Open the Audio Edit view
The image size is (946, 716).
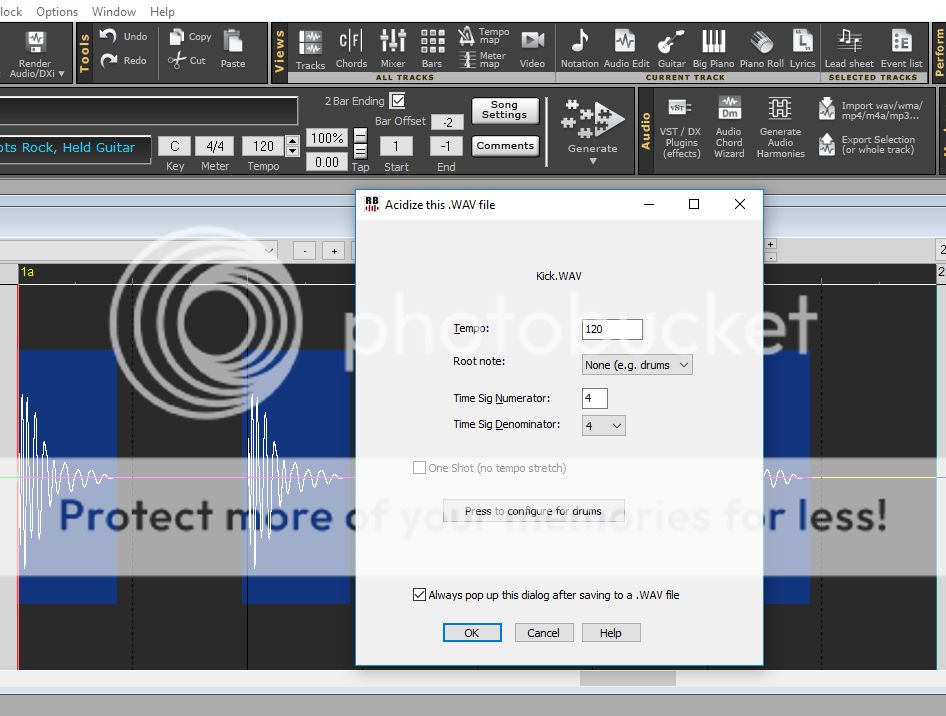[x=626, y=50]
